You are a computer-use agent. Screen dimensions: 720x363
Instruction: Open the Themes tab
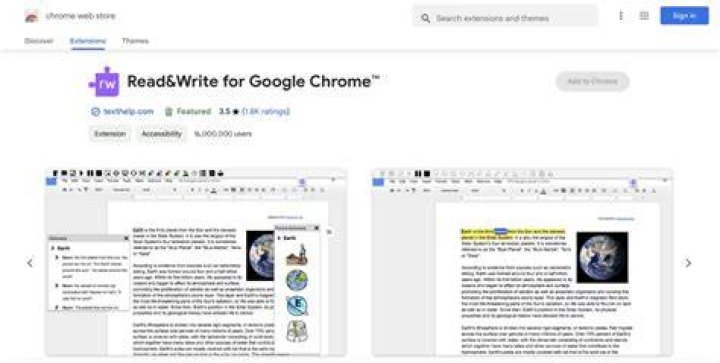[135, 41]
